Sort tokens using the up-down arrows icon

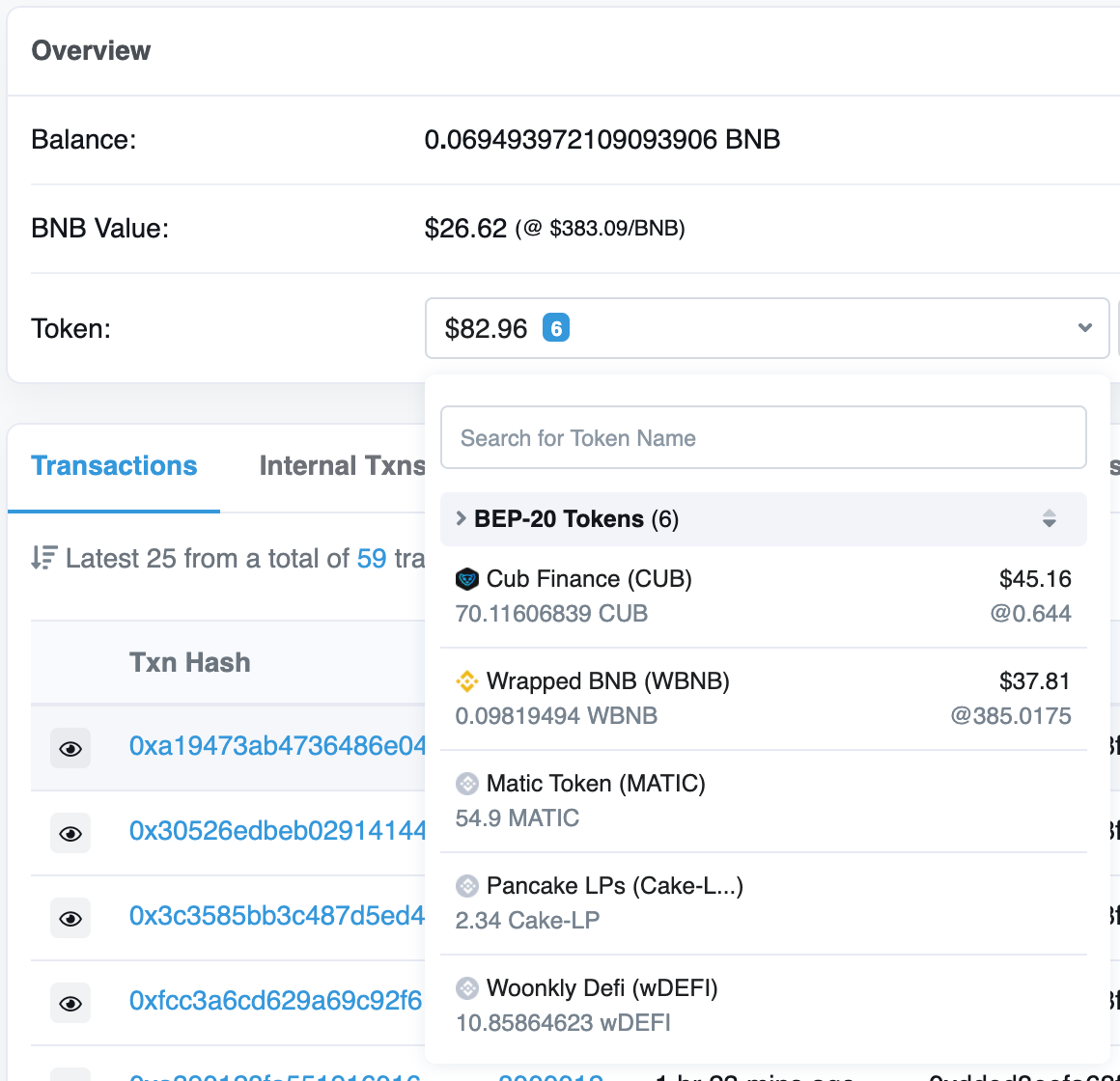pyautogui.click(x=1049, y=518)
